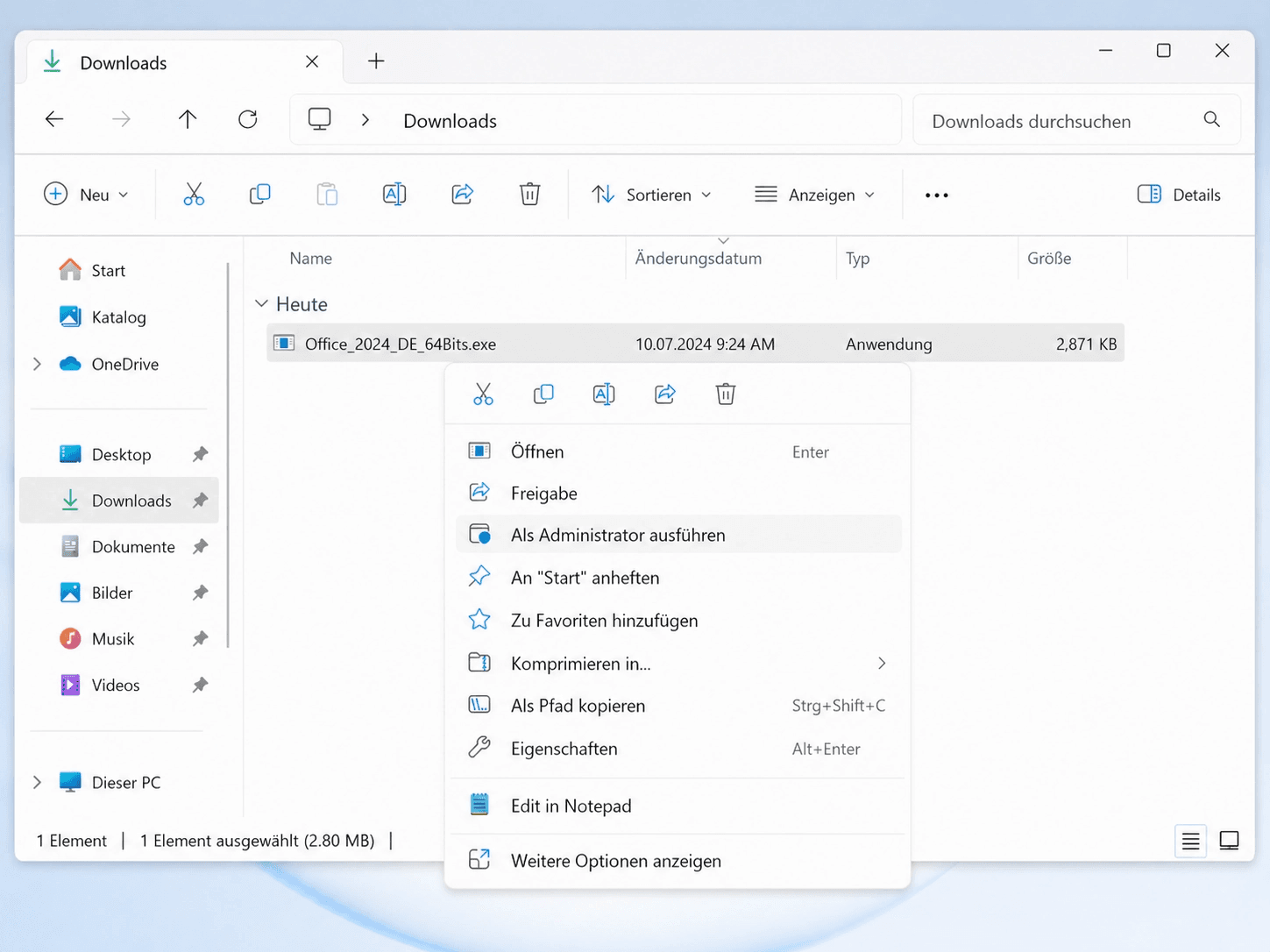Click the Refresh icon next to the address bar
Image resolution: width=1270 pixels, height=952 pixels.
coord(248,119)
